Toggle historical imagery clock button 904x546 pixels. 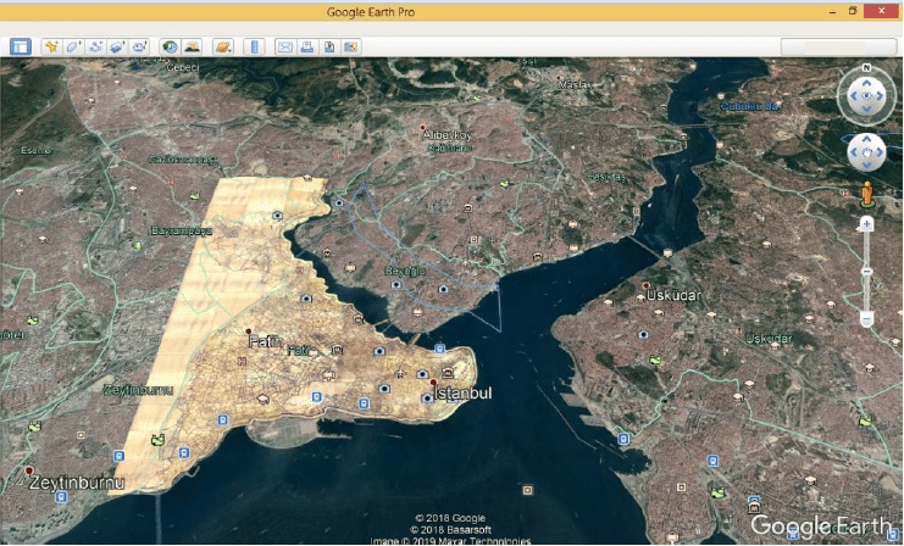coord(170,46)
